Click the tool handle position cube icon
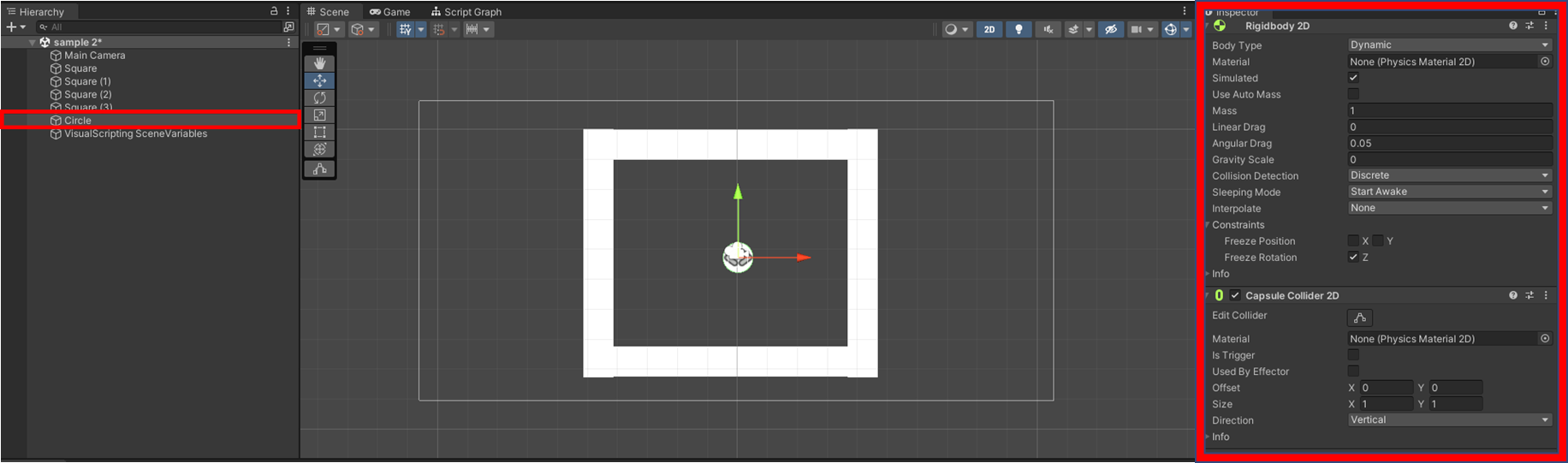Screen dimensions: 1568x463 coord(357,29)
